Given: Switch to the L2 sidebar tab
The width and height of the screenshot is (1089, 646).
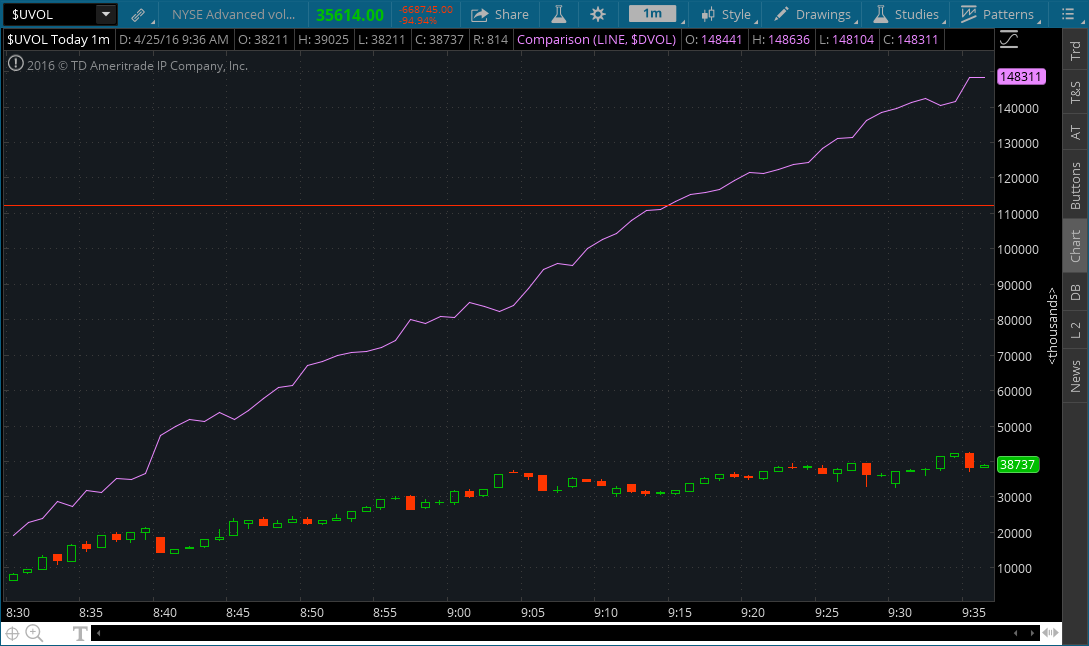Looking at the screenshot, I should (1075, 330).
